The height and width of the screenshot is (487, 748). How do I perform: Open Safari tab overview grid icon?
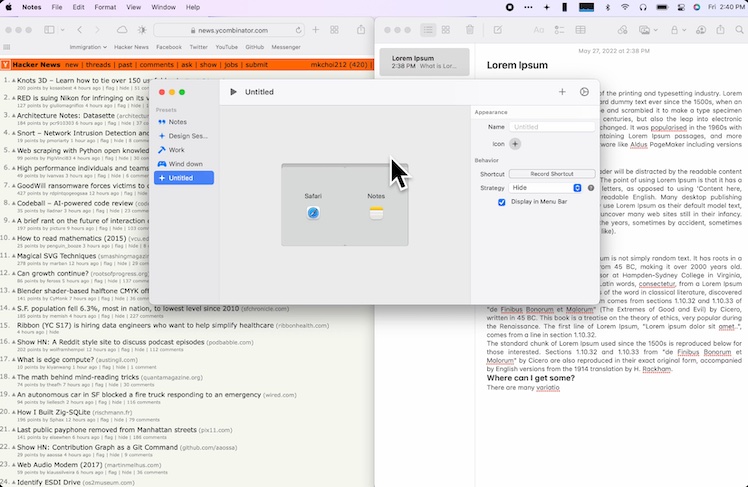336,30
